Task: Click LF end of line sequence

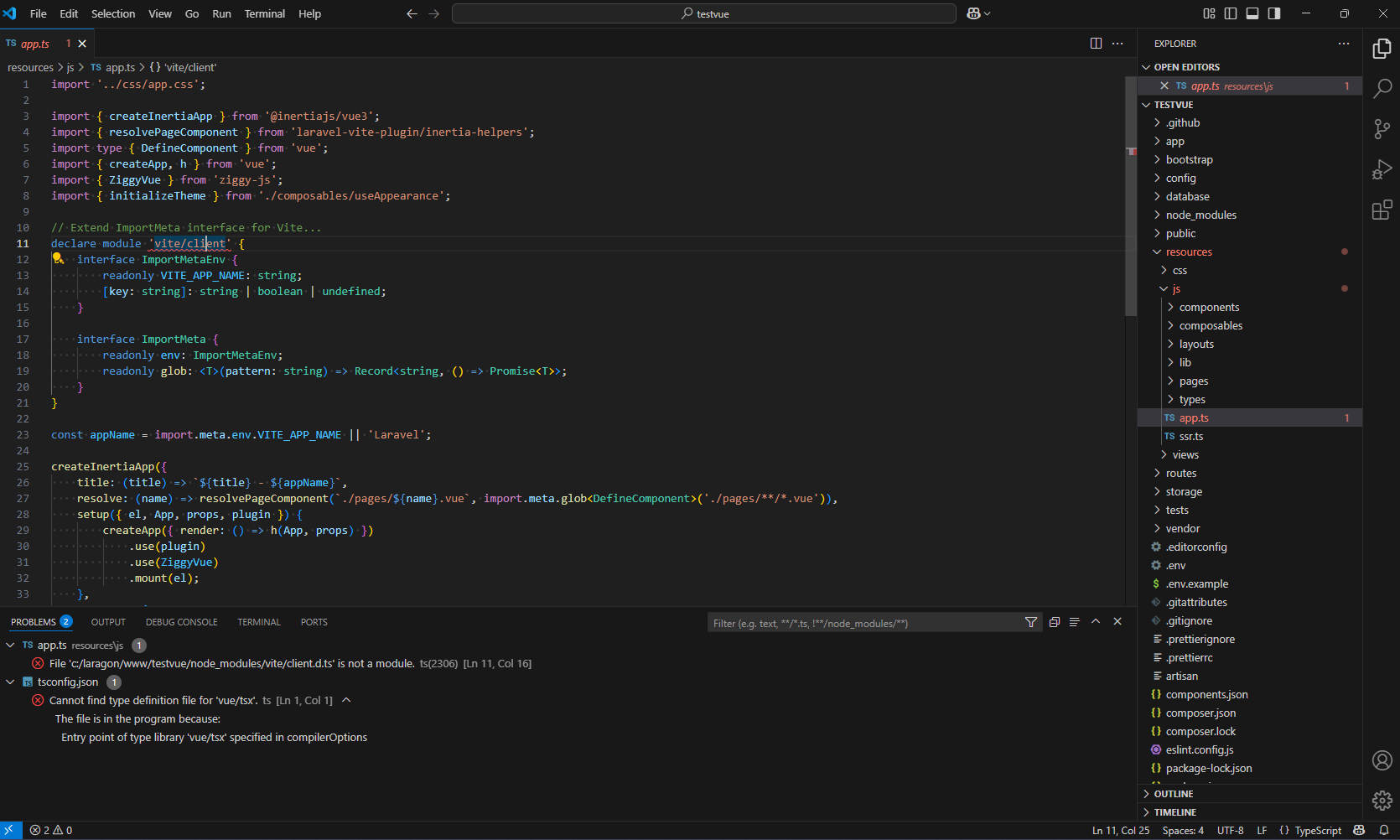Action: [x=1262, y=830]
